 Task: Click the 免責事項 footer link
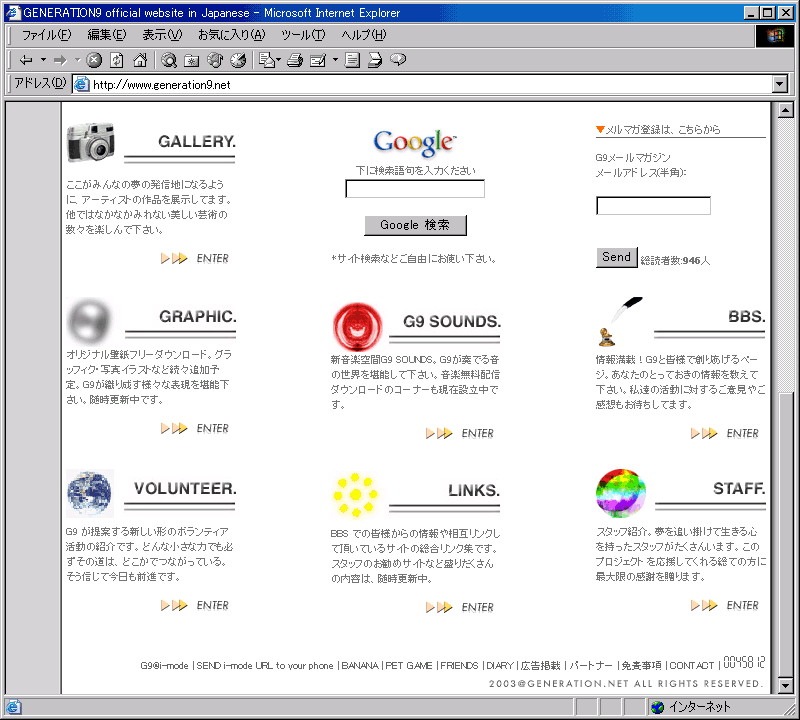point(641,665)
